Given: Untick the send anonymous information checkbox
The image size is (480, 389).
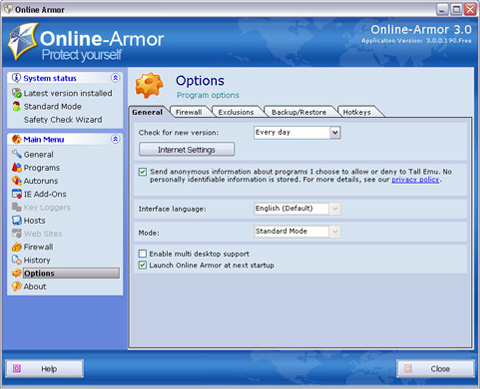Looking at the screenshot, I should click(x=143, y=172).
